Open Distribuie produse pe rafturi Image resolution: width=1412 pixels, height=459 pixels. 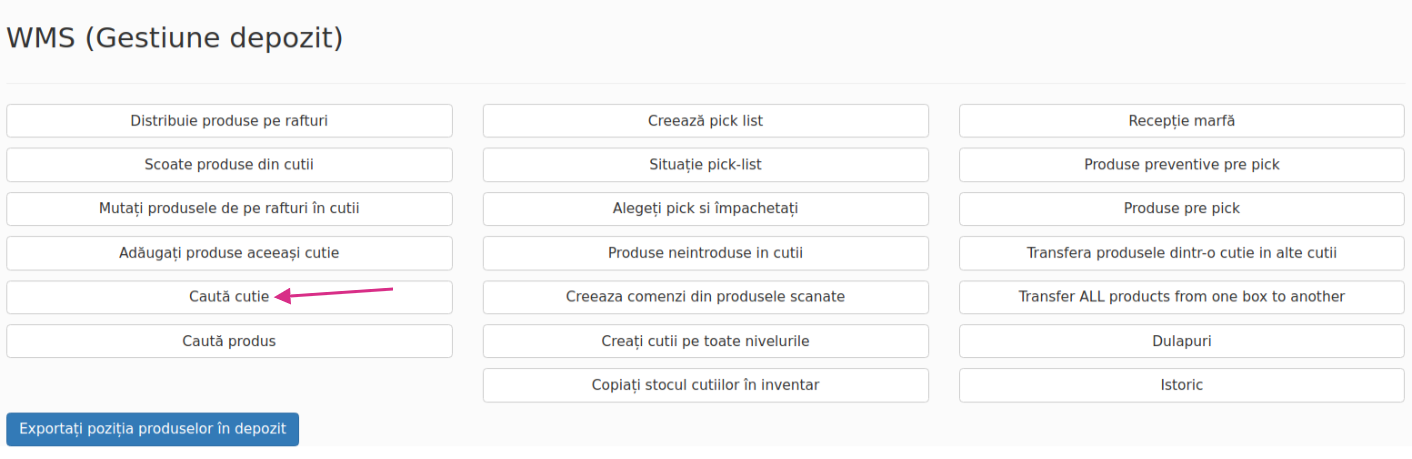point(229,121)
